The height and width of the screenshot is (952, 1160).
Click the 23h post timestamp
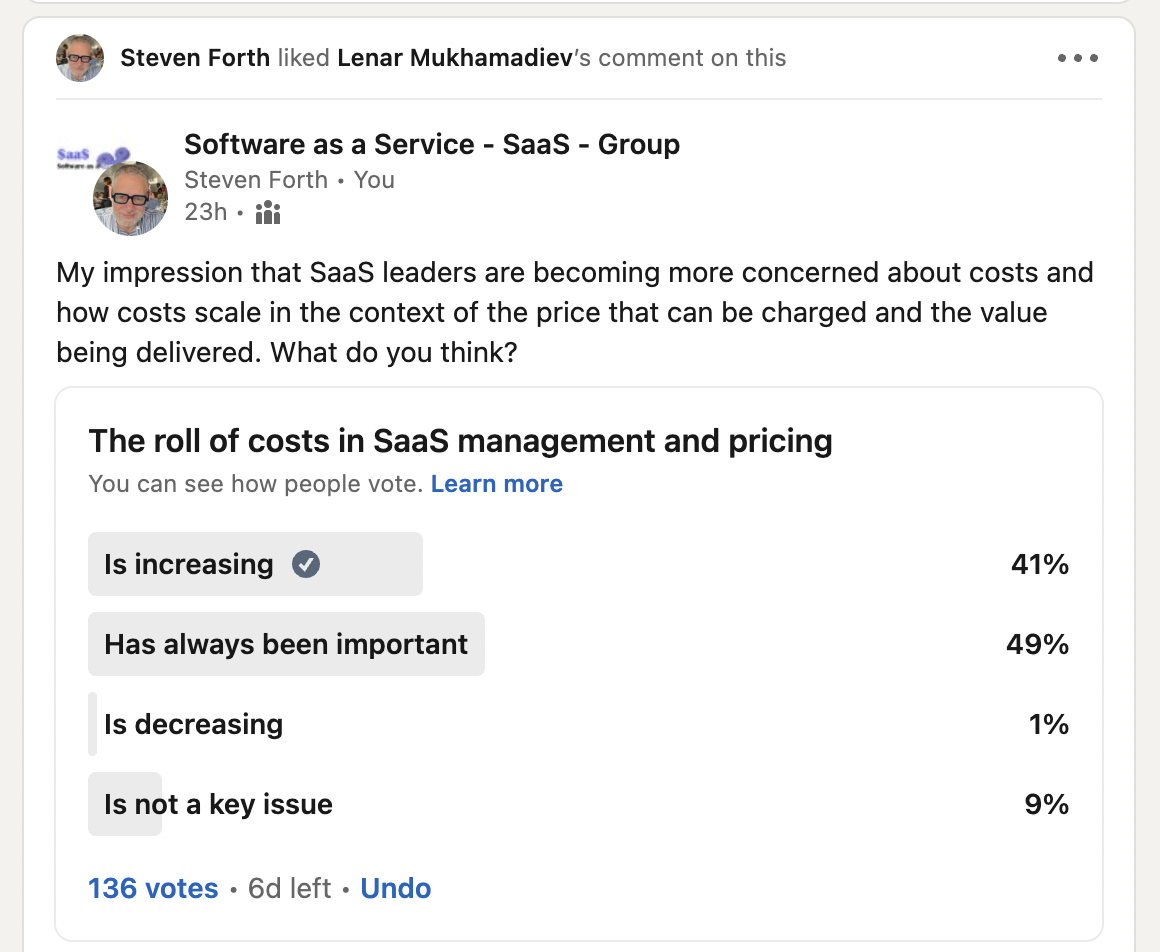pyautogui.click(x=206, y=212)
